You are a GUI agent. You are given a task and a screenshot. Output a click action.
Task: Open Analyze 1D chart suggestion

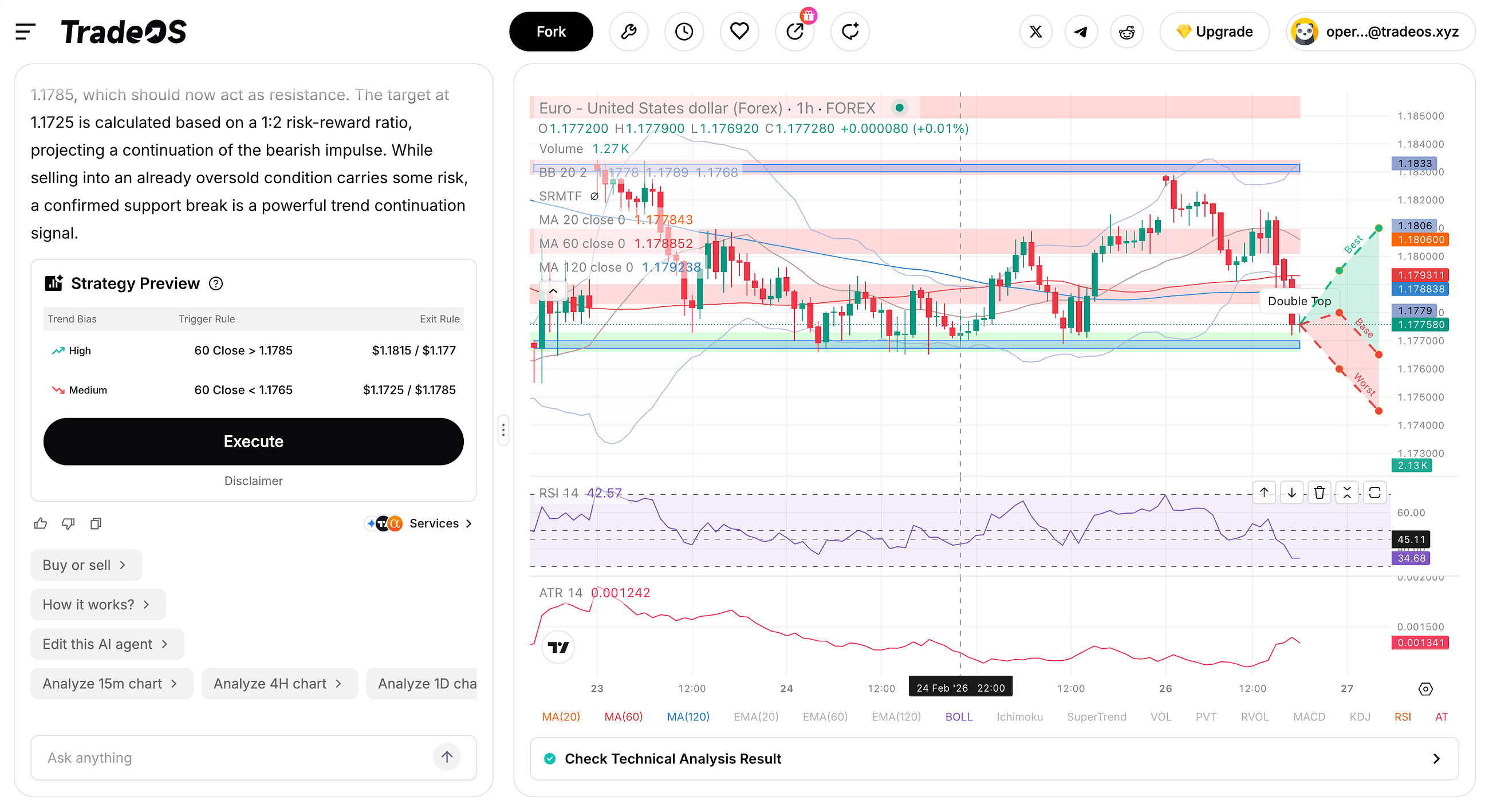click(x=422, y=684)
